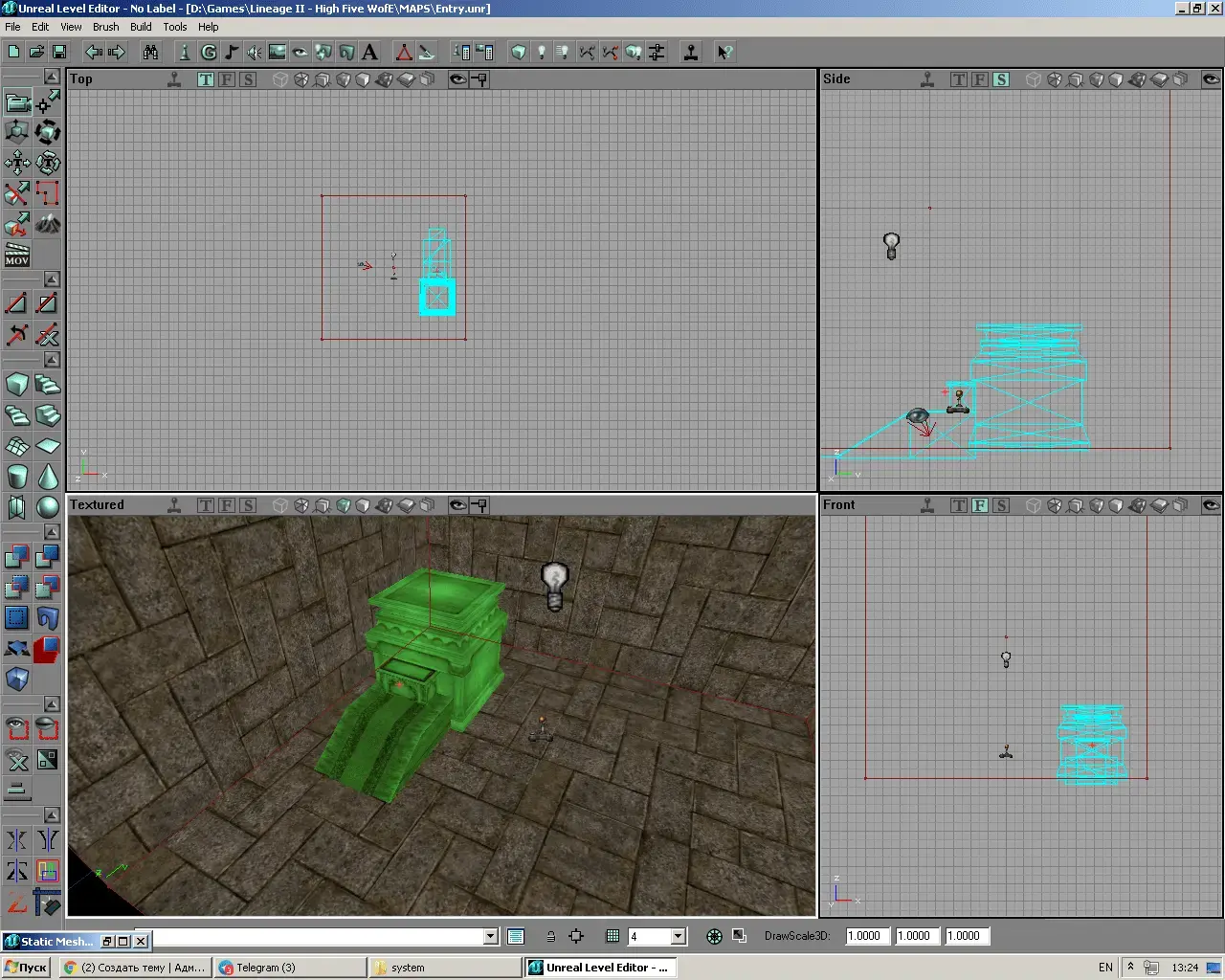
Task: Open the command line dropdown
Action: 491,937
